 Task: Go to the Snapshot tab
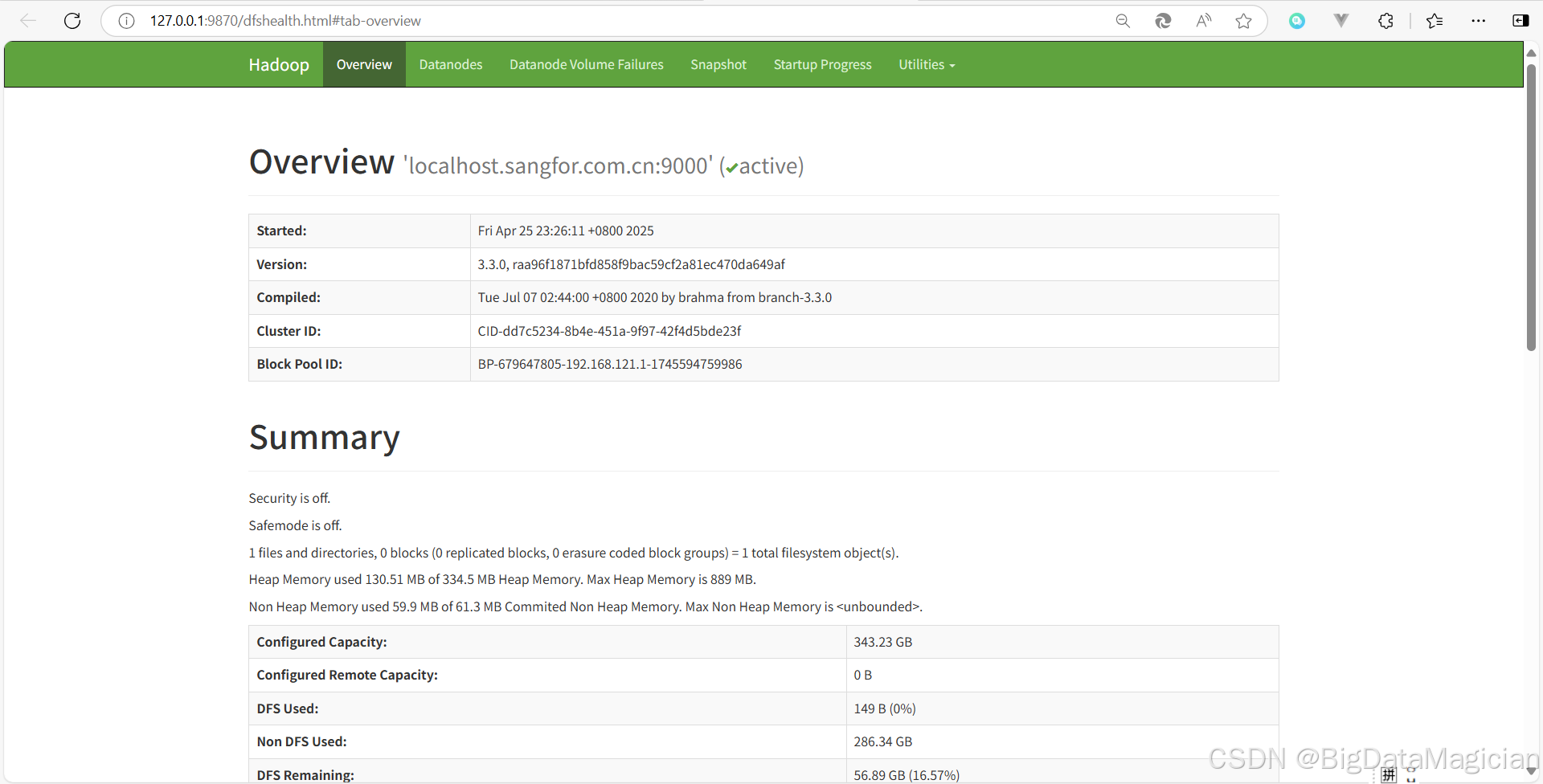click(x=718, y=64)
